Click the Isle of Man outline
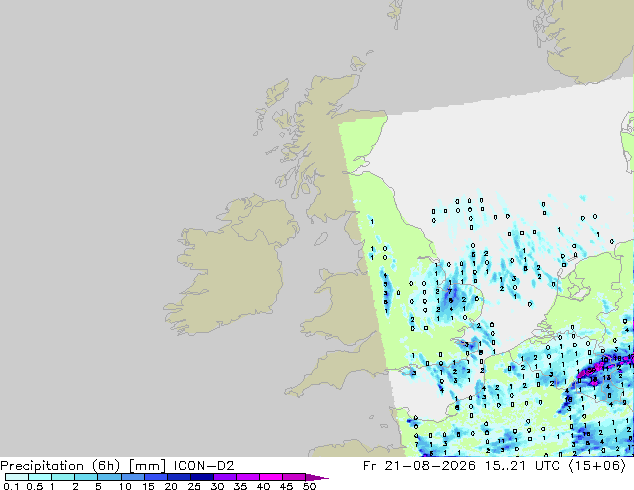 click(x=321, y=239)
